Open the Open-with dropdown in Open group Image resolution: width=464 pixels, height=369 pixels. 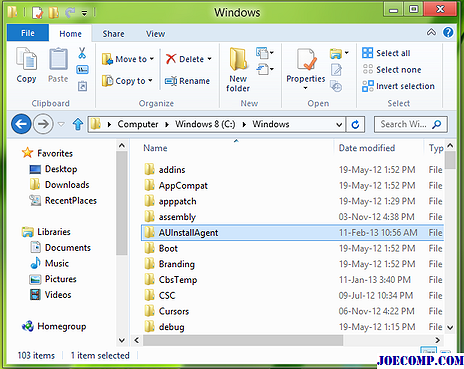click(347, 53)
